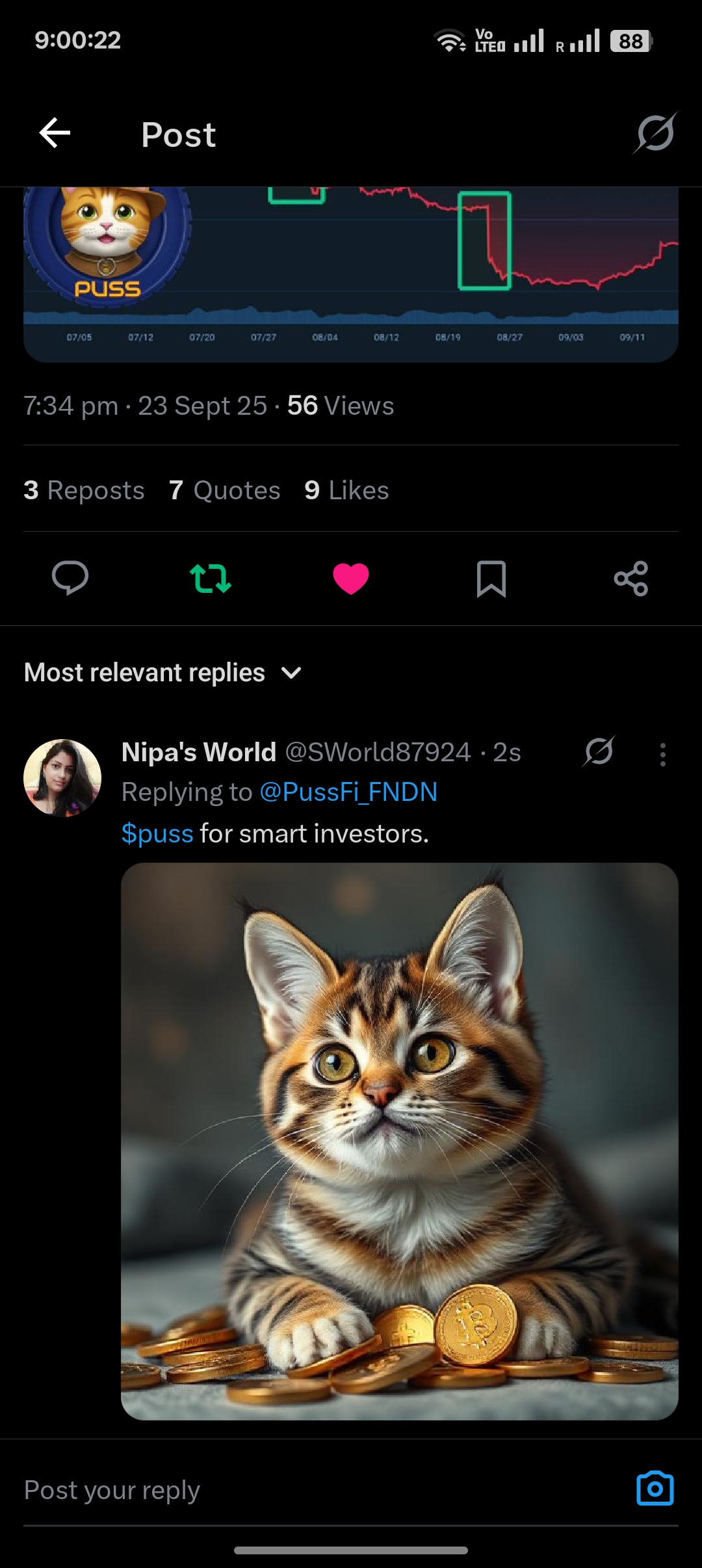Image resolution: width=702 pixels, height=1568 pixels.
Task: Open Nipa's World profile picture
Action: (62, 777)
